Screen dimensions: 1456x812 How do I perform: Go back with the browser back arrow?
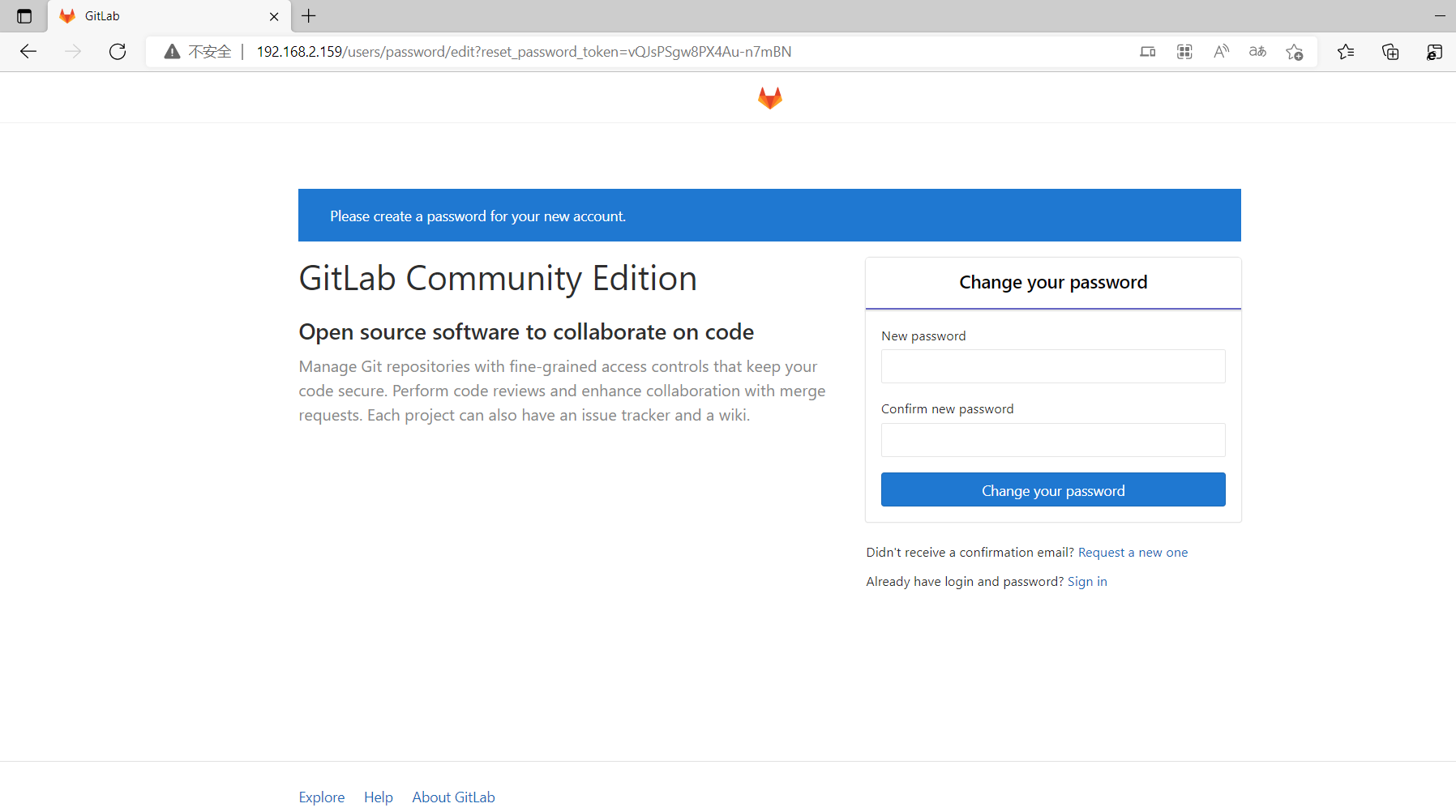point(28,52)
